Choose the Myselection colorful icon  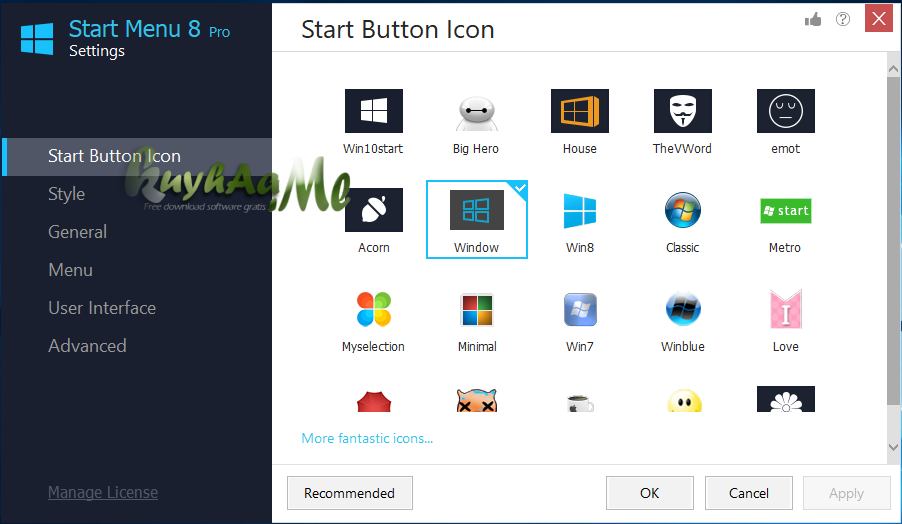click(x=373, y=309)
